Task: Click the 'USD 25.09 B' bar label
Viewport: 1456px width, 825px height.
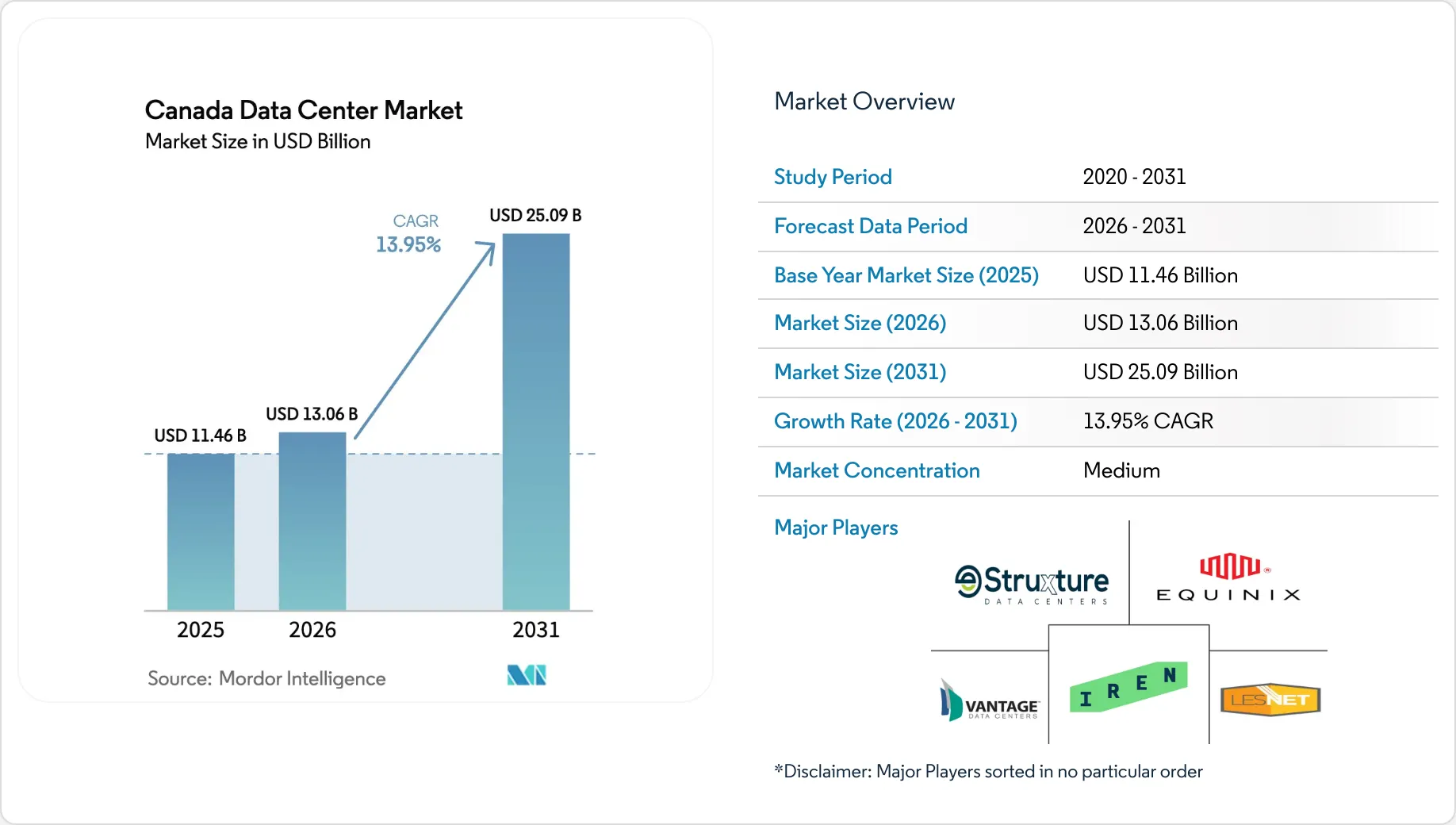Action: [535, 216]
